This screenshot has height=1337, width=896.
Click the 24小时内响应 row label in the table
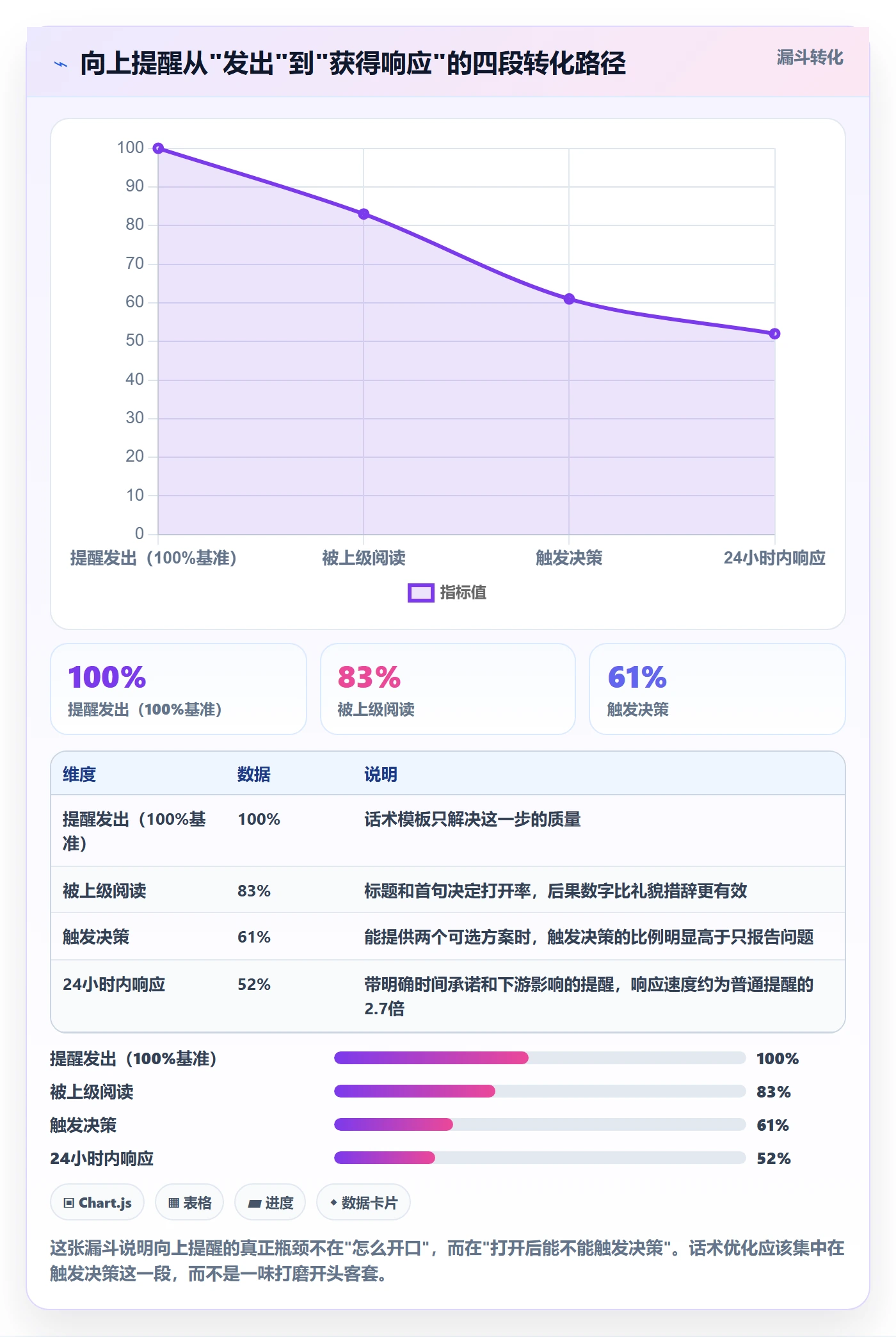tap(114, 984)
